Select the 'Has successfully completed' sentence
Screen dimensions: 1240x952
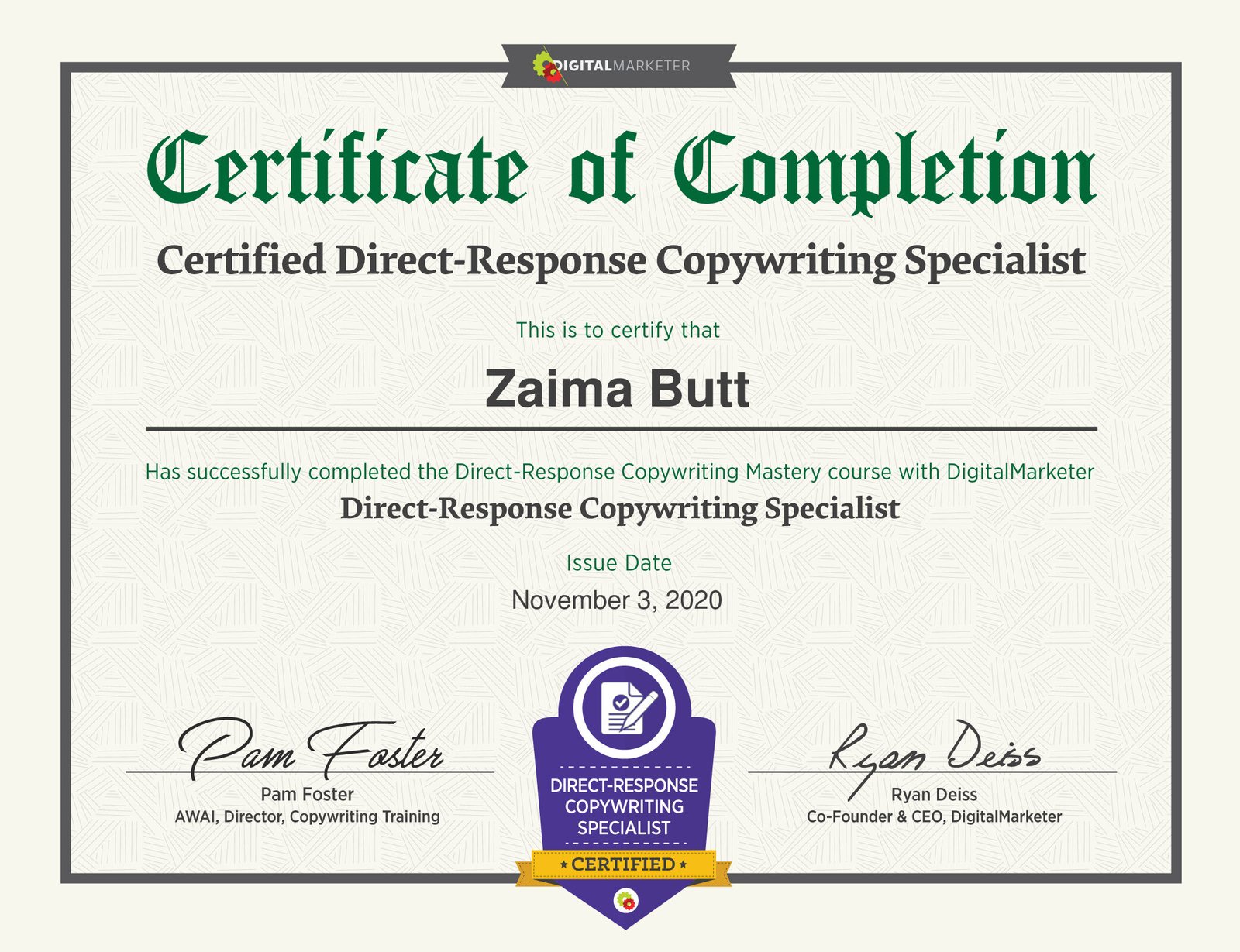coord(619,472)
